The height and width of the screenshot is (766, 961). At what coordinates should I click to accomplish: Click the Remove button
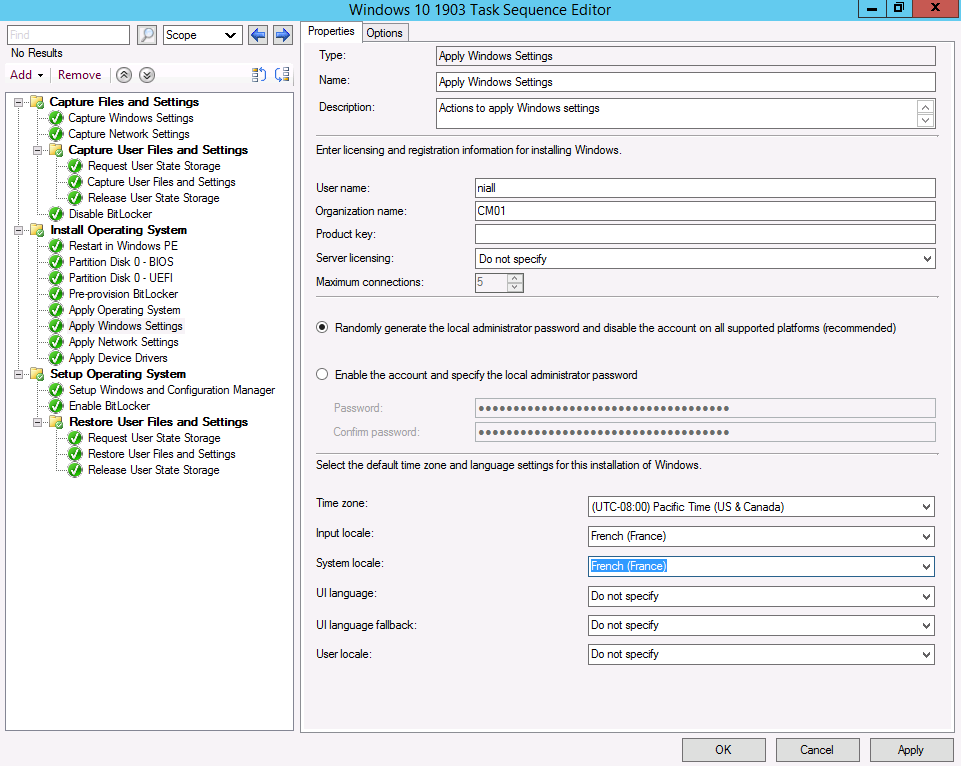click(80, 75)
